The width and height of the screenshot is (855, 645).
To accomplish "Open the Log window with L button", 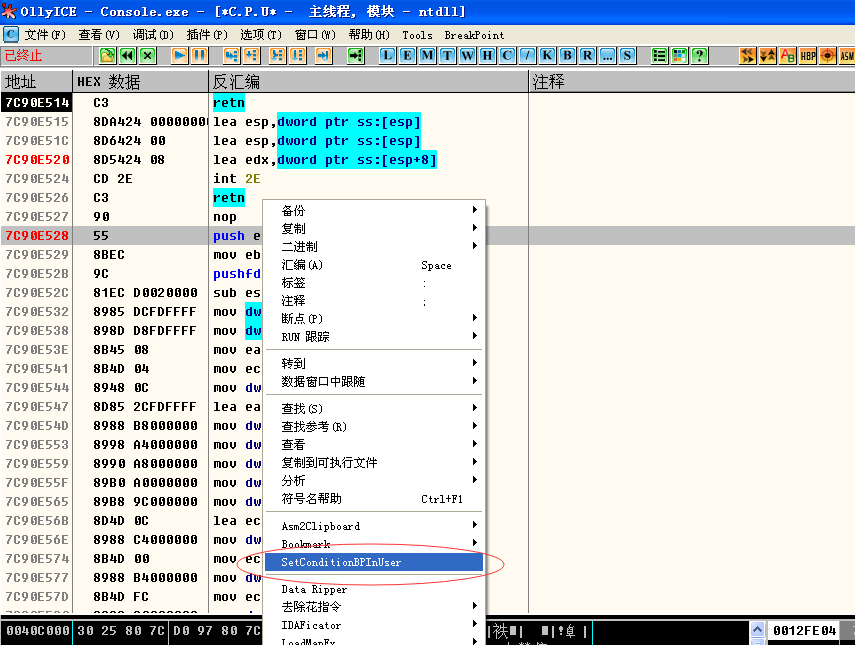I will [x=387, y=56].
